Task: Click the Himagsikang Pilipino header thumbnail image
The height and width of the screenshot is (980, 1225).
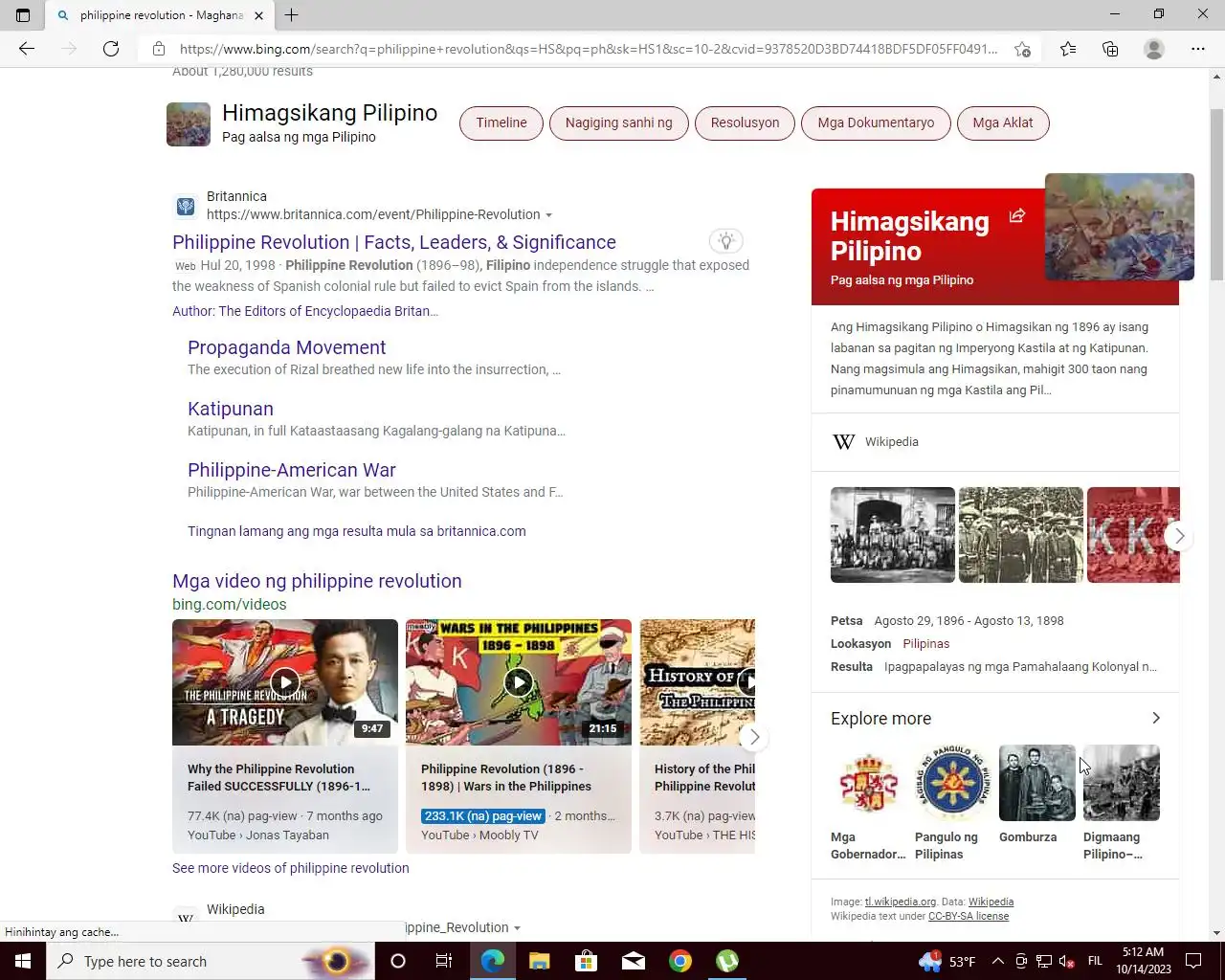Action: point(189,124)
